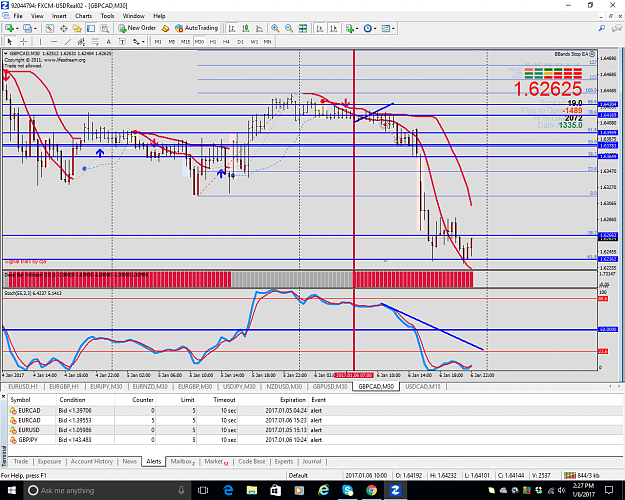
Task: Open the Insert menu
Action: [x=59, y=16]
